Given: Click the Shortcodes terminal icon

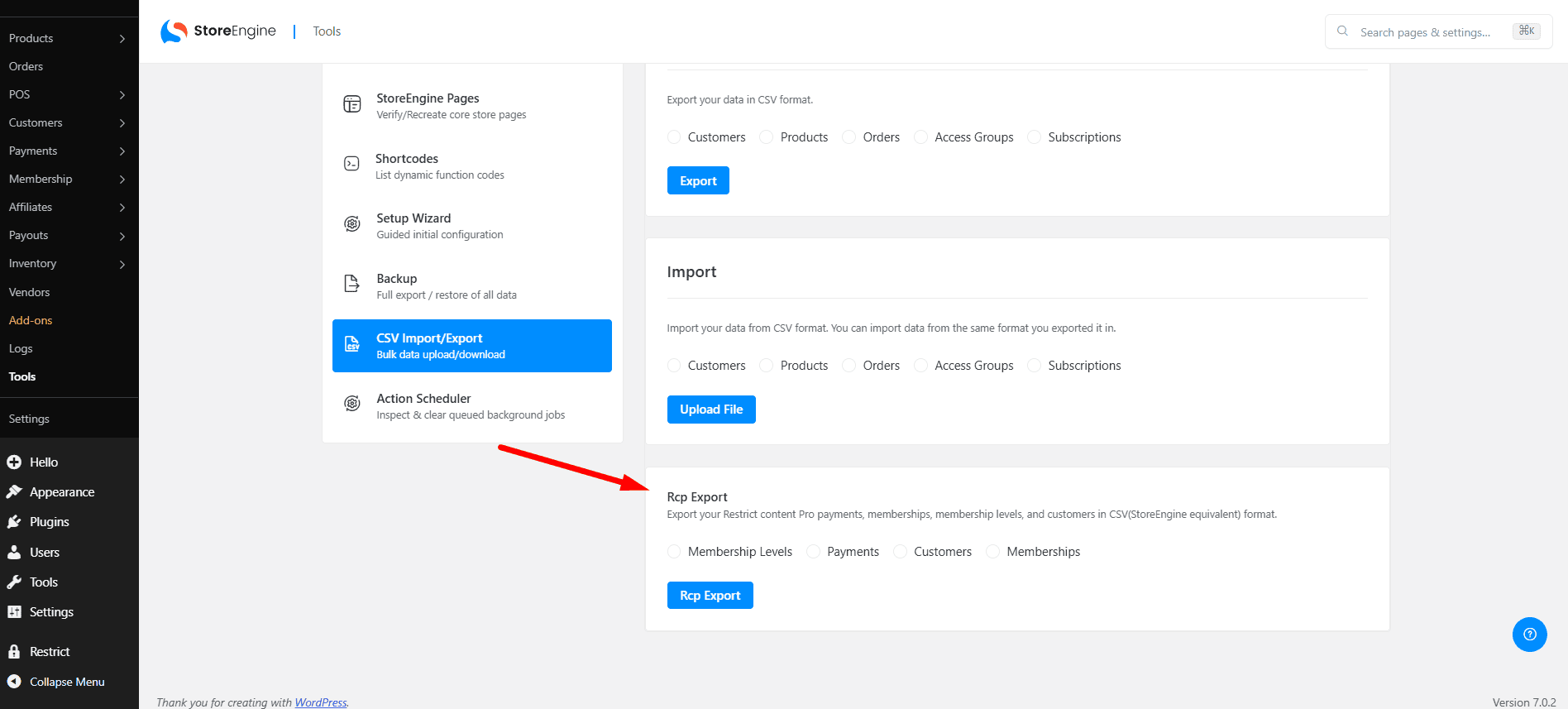Looking at the screenshot, I should point(351,164).
